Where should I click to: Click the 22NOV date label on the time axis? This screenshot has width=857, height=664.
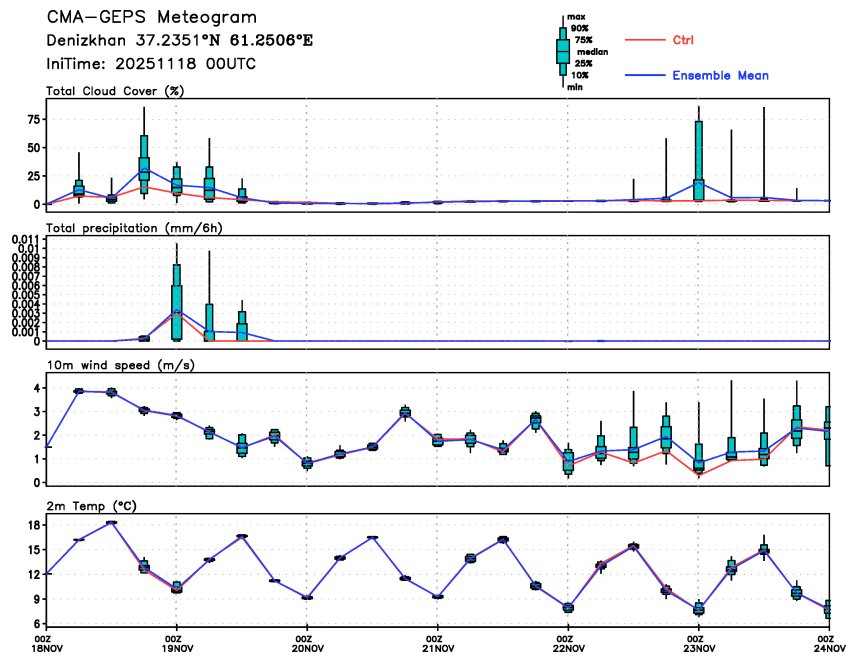click(x=567, y=648)
